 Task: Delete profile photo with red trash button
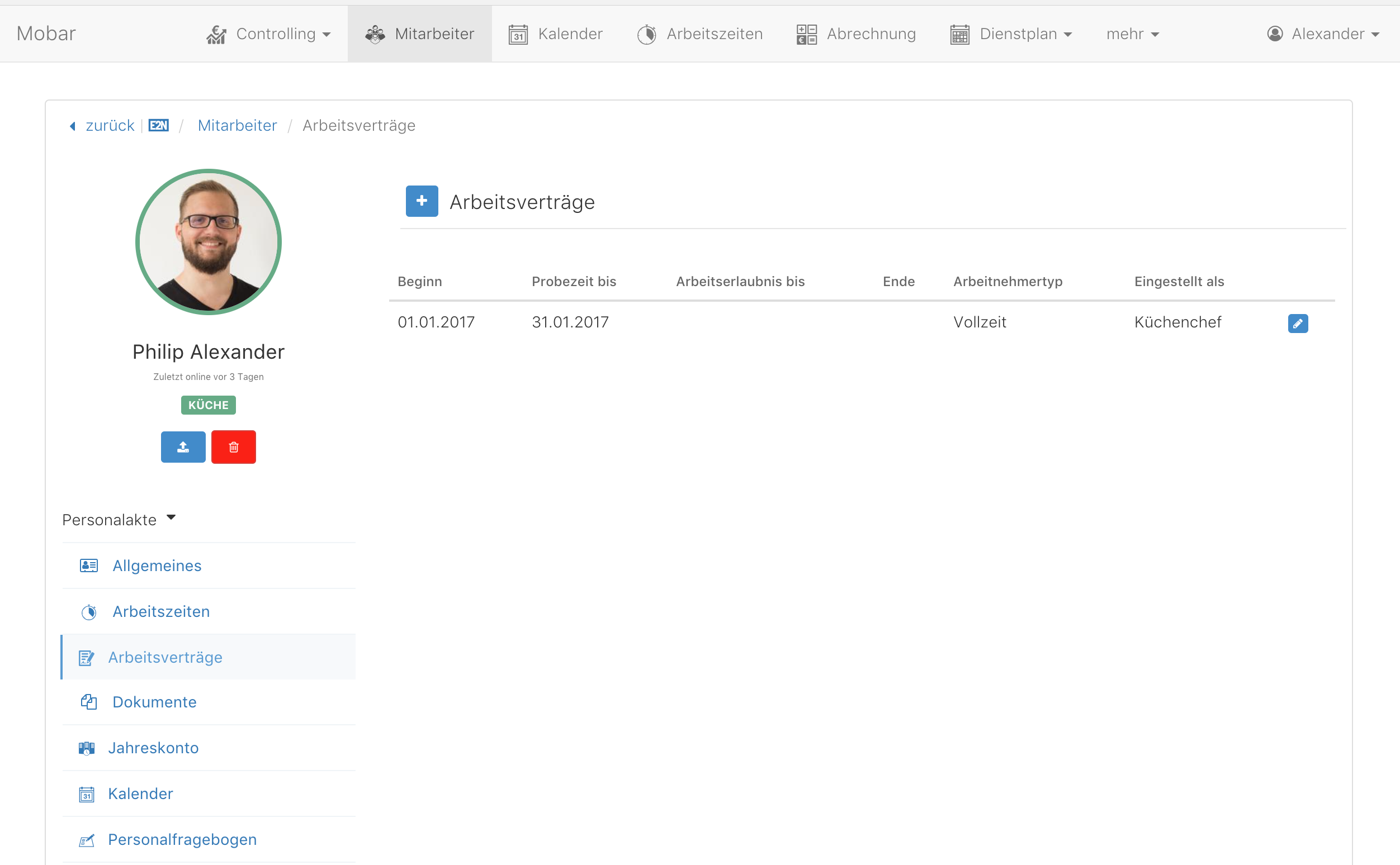point(234,447)
